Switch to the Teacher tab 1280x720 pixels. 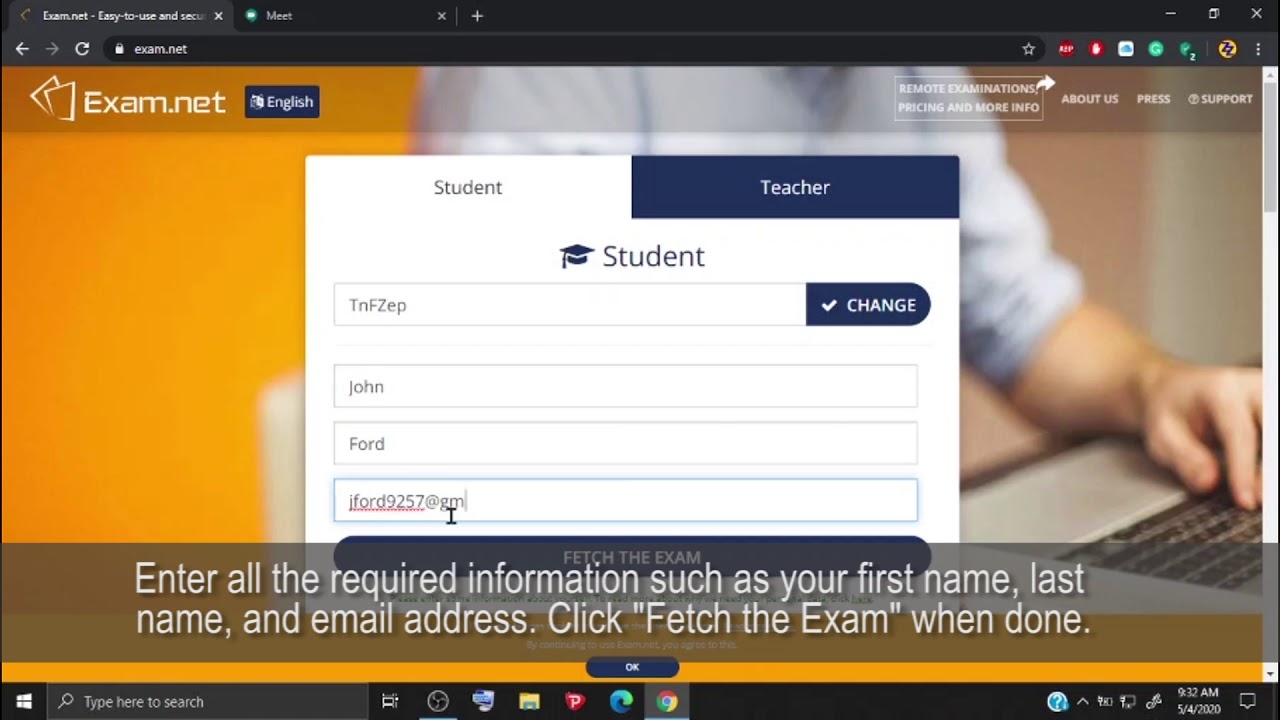pyautogui.click(x=795, y=187)
